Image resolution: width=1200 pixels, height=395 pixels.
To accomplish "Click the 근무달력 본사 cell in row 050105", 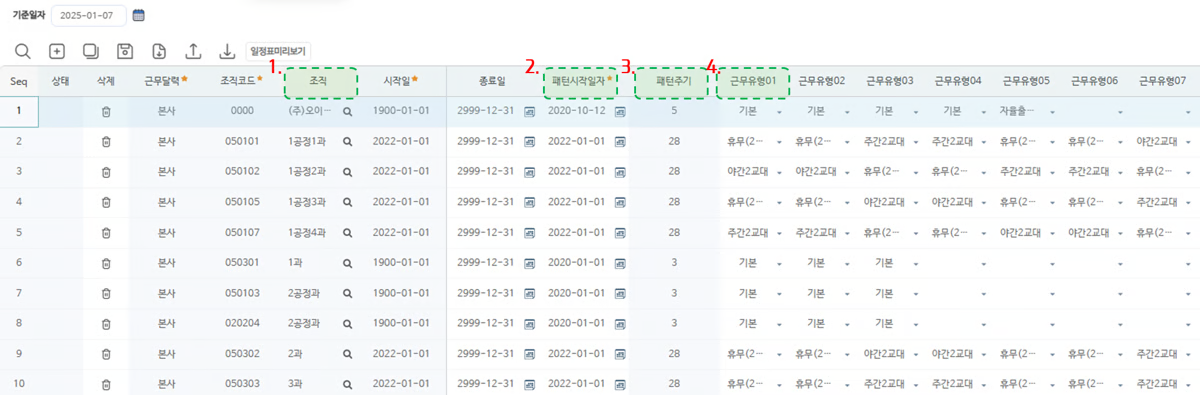I will tap(167, 202).
